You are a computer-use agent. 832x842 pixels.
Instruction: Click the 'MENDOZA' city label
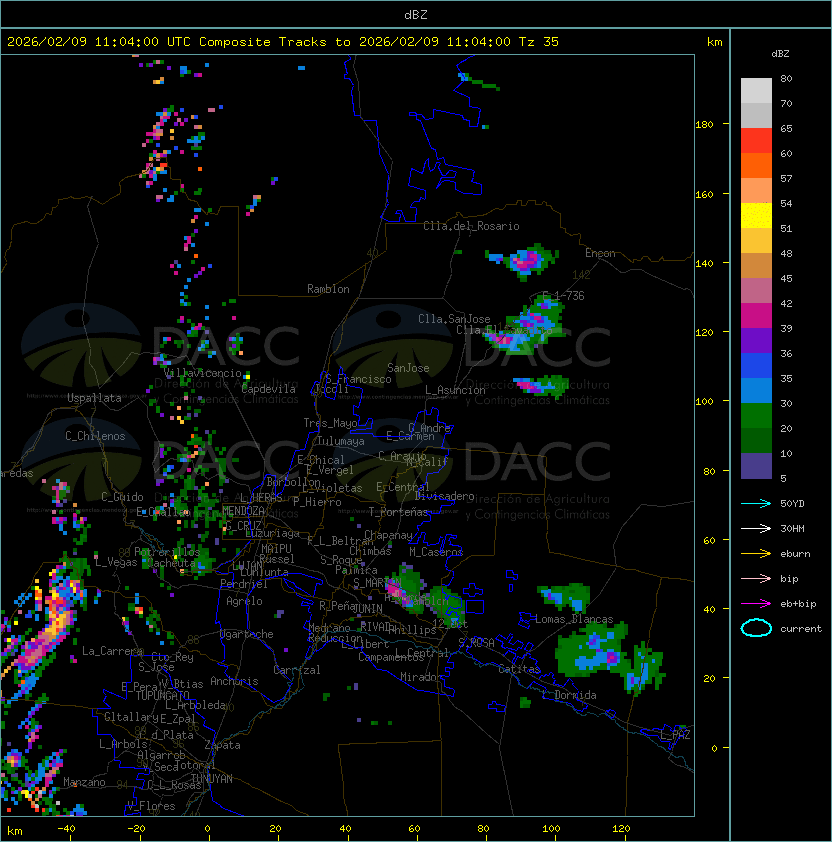tap(243, 511)
